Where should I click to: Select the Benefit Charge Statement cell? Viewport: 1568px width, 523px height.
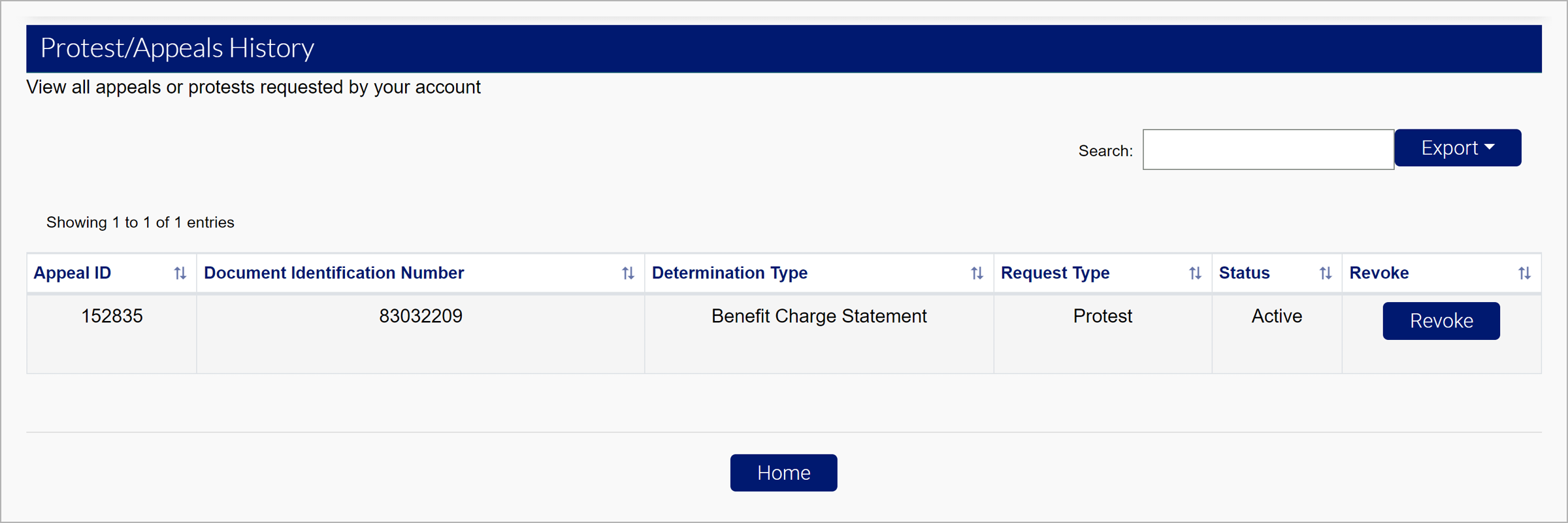pyautogui.click(x=819, y=316)
